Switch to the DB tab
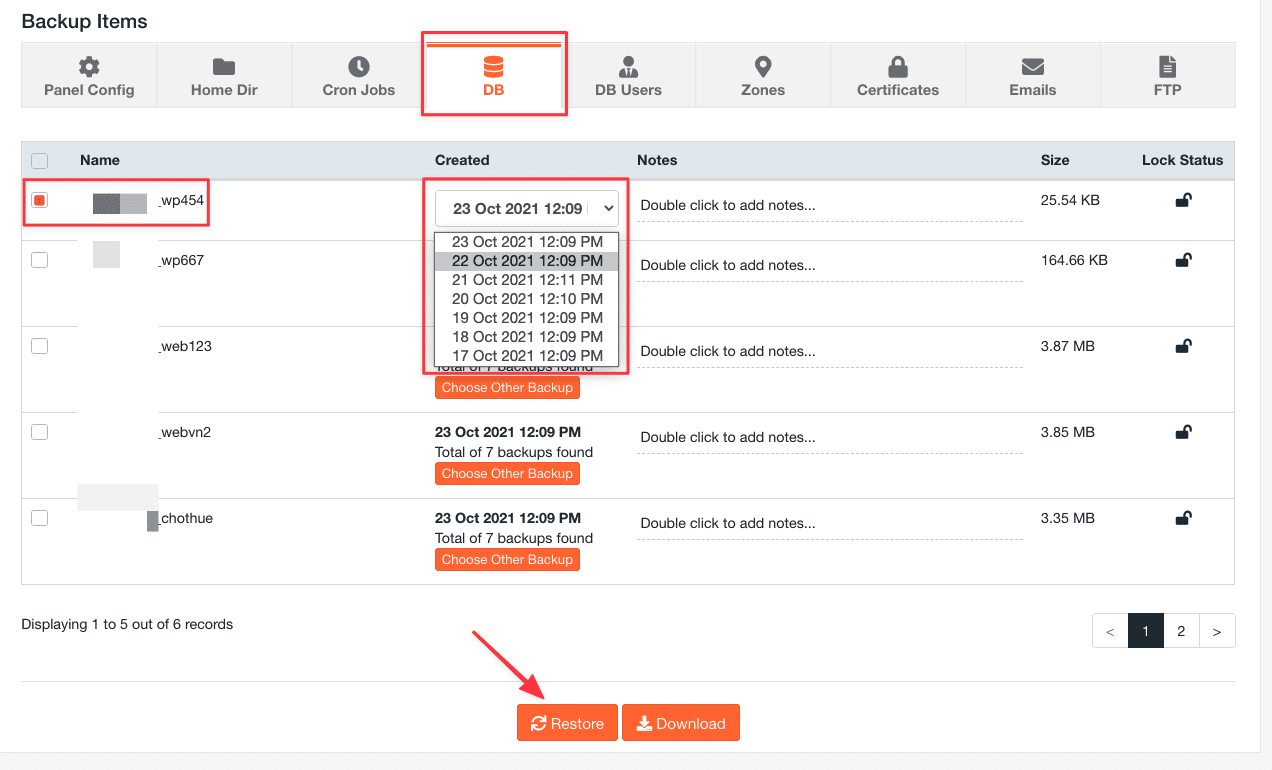Image resolution: width=1272 pixels, height=770 pixels. click(x=494, y=76)
